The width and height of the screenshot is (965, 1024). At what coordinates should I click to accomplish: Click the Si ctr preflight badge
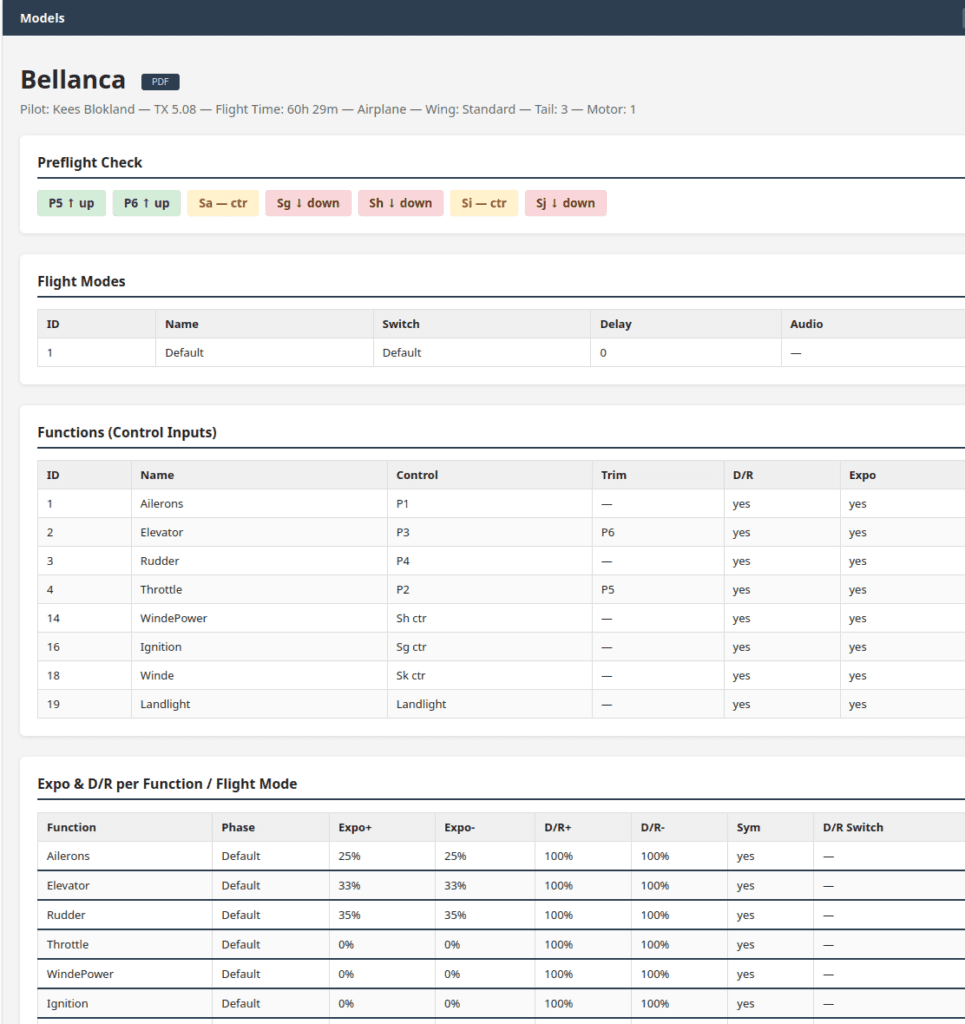point(484,203)
